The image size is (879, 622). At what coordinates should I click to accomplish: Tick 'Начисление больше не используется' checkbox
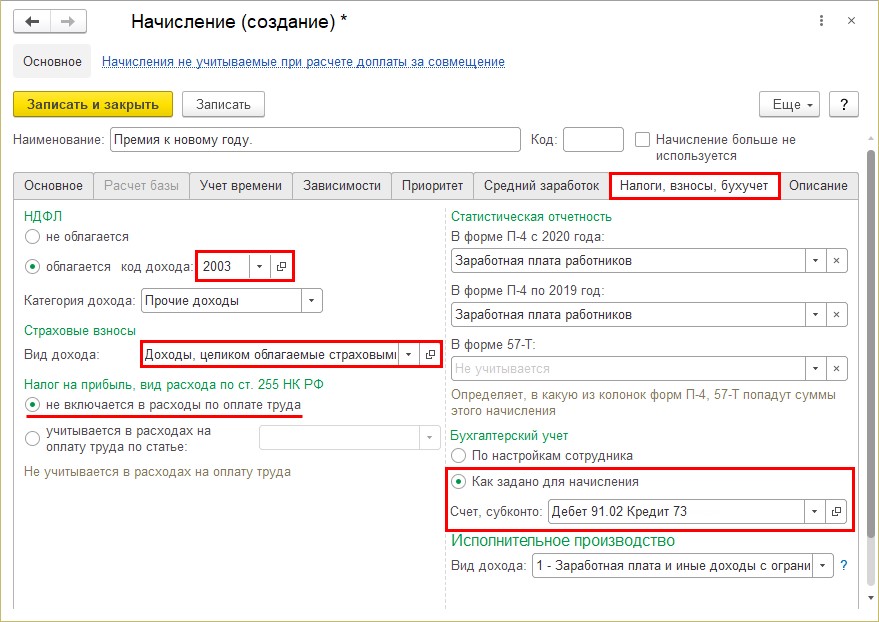642,140
